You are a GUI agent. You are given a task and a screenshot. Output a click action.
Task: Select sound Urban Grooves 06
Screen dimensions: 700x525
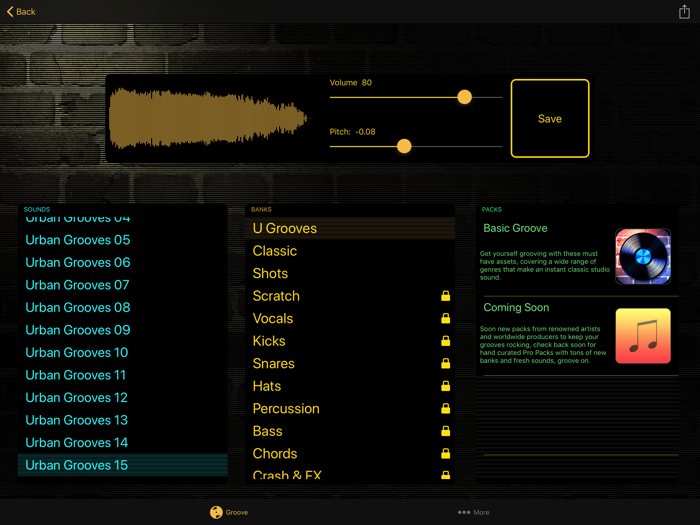pyautogui.click(x=123, y=262)
